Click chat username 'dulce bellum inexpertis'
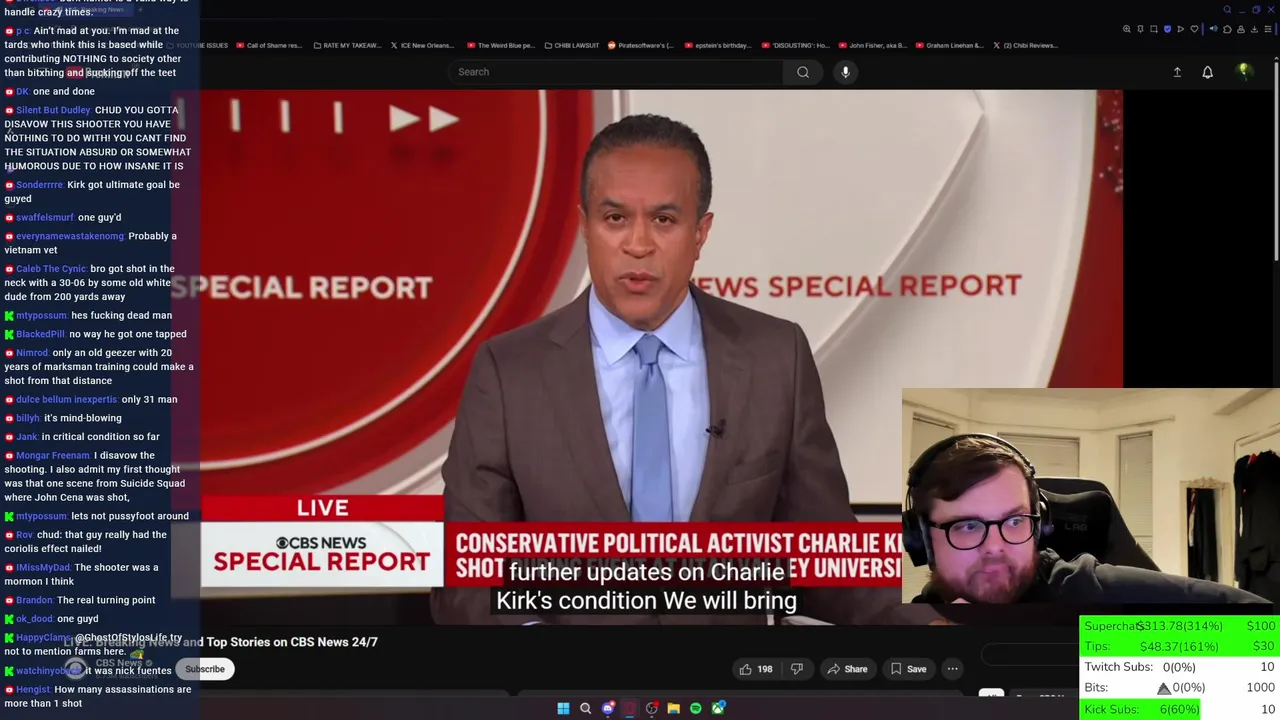 coord(66,400)
